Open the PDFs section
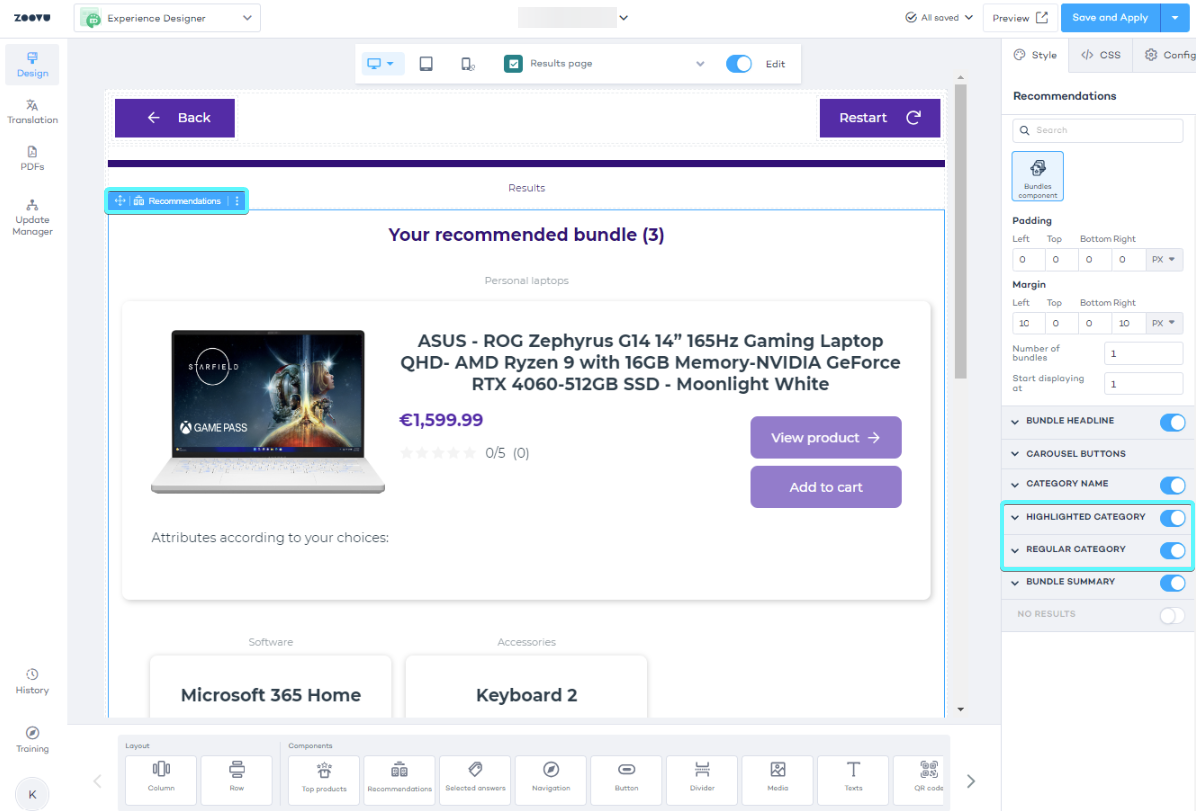Viewport: 1196px width, 811px height. coord(32,158)
